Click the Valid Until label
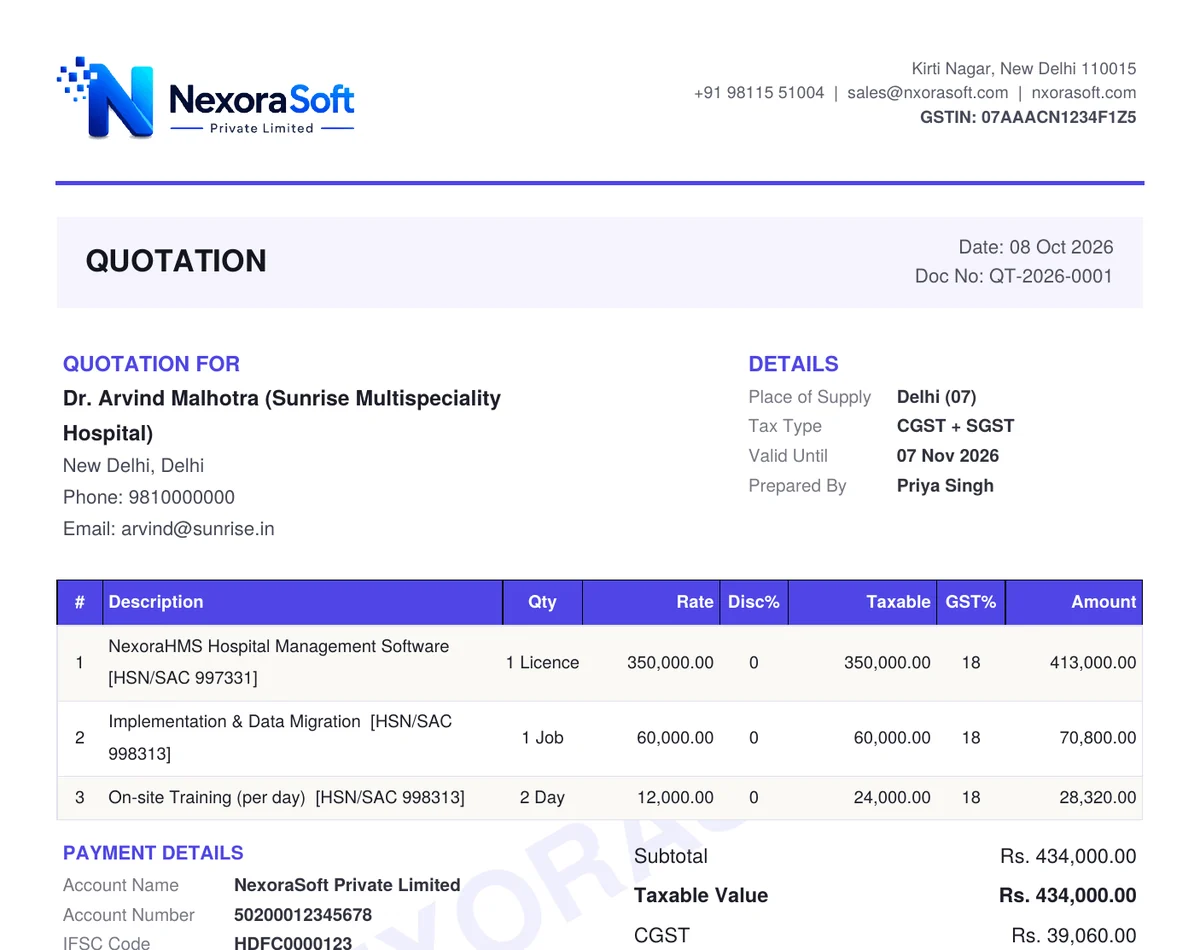The width and height of the screenshot is (1200, 950). (x=788, y=456)
